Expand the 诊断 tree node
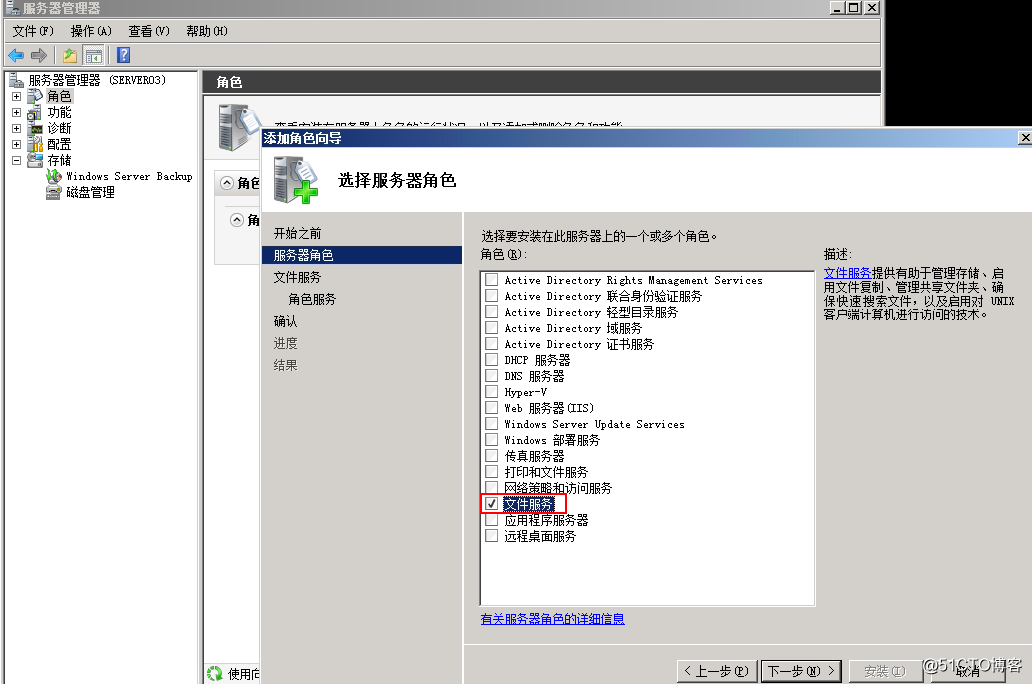The image size is (1032, 684). point(16,128)
